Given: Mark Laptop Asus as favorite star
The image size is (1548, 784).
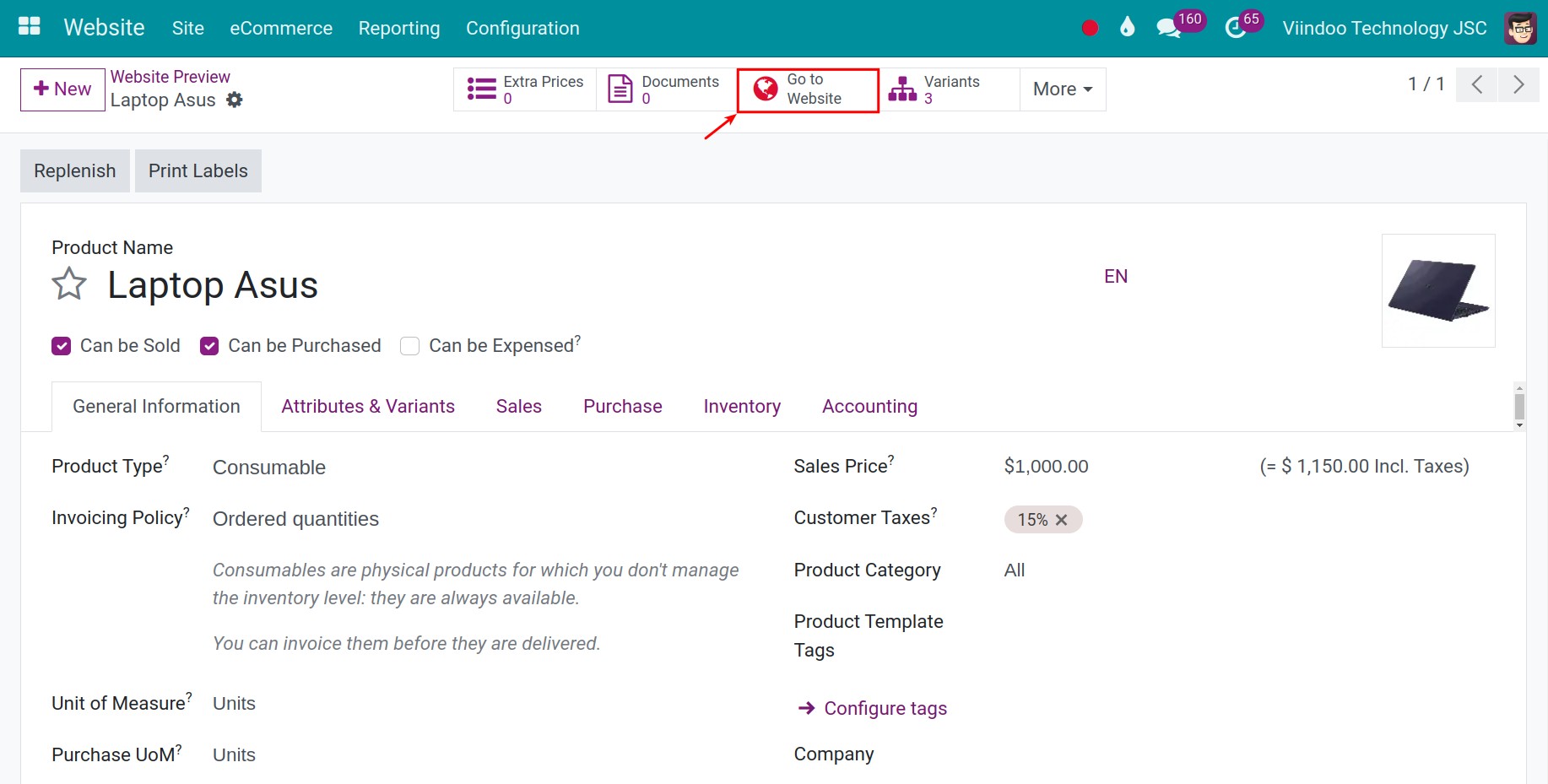Looking at the screenshot, I should [69, 284].
